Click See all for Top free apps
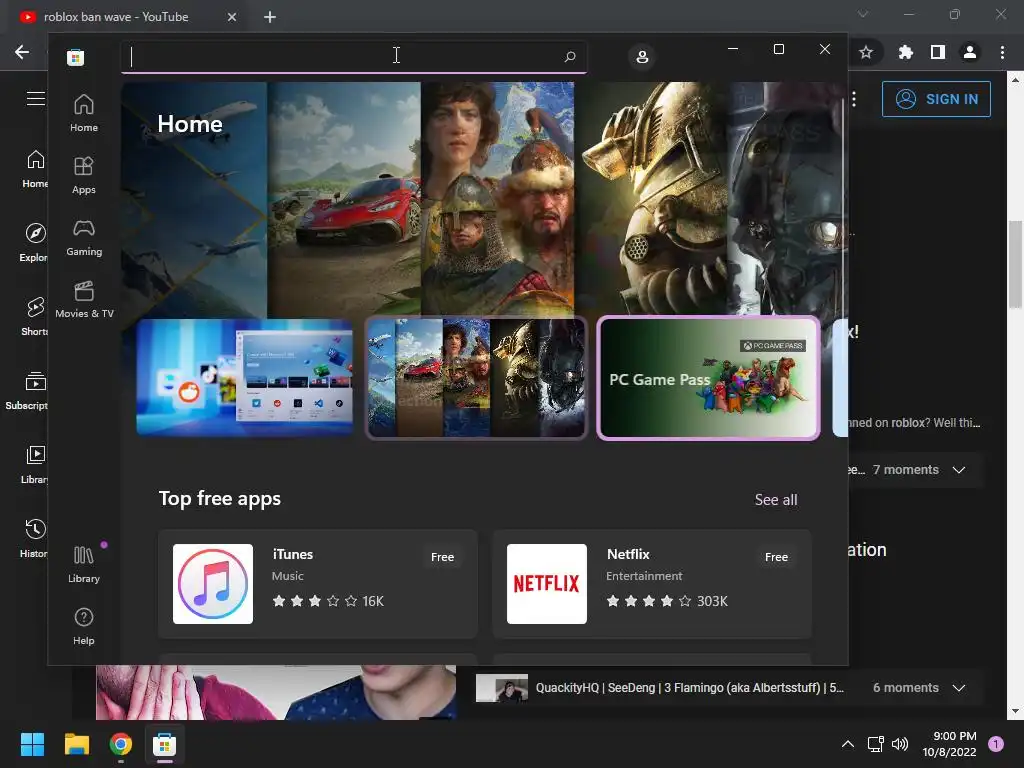The width and height of the screenshot is (1024, 768). coord(776,500)
